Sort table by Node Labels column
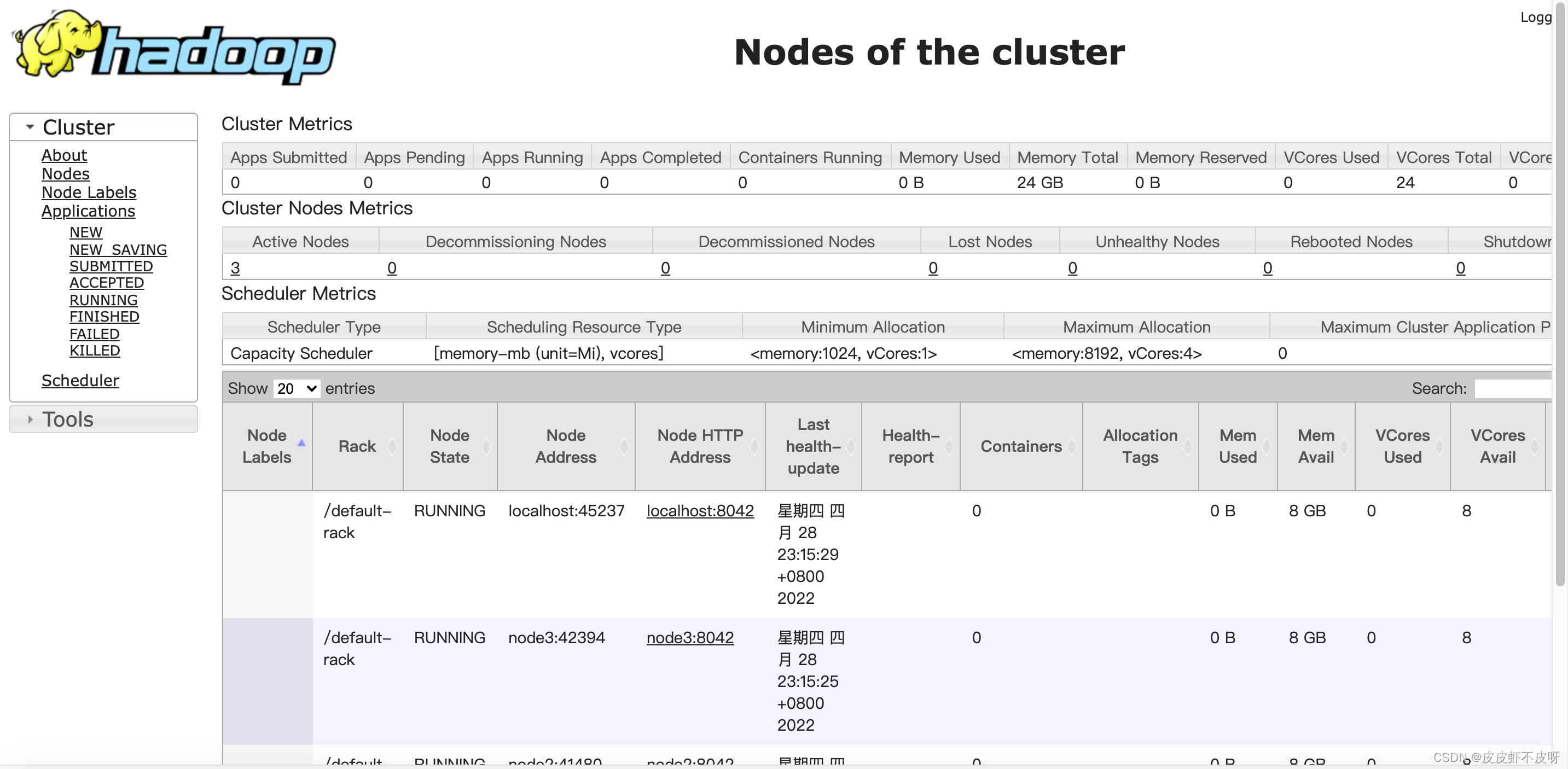The height and width of the screenshot is (769, 1568). [268, 446]
